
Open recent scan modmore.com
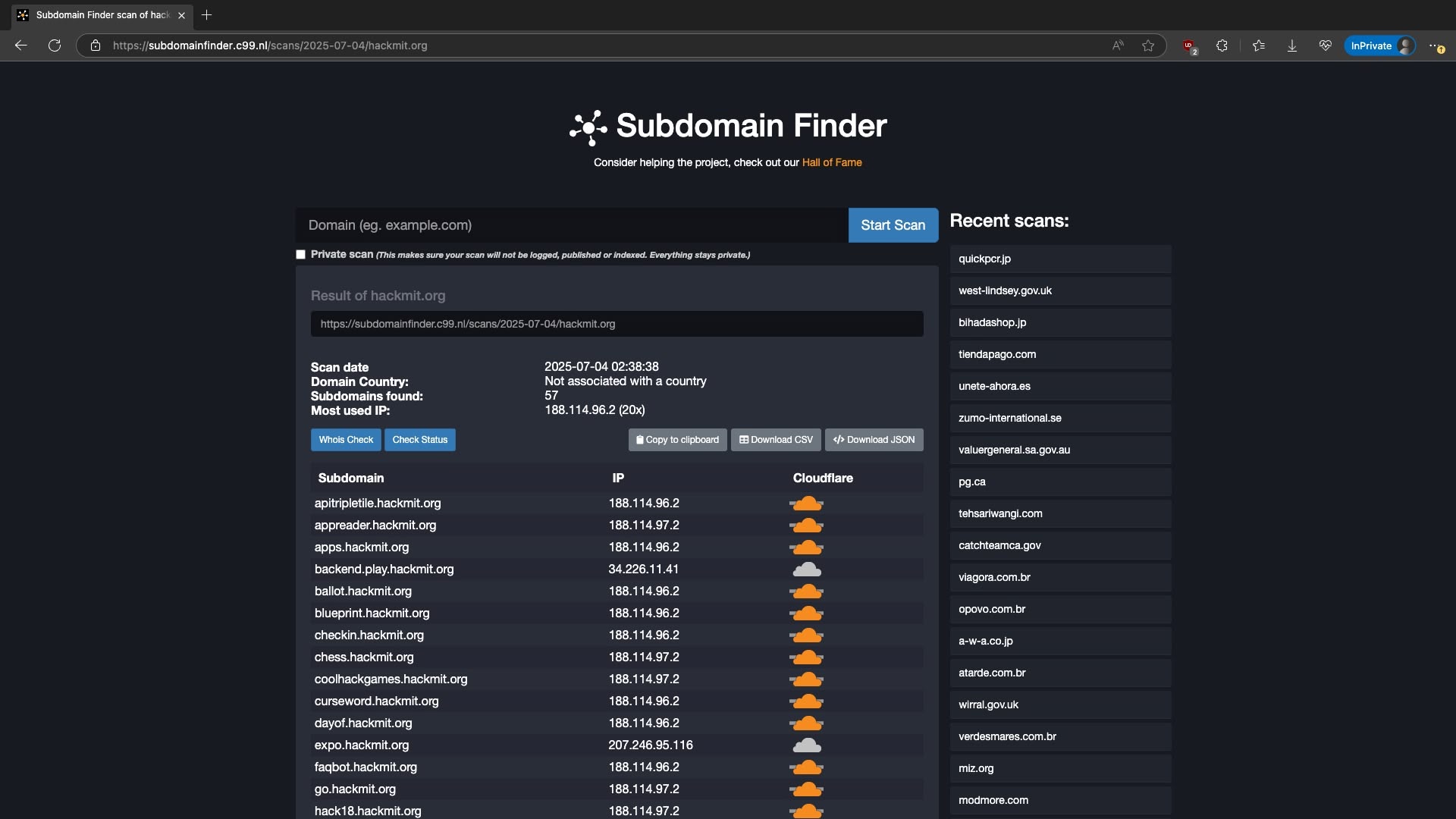tap(1060, 800)
